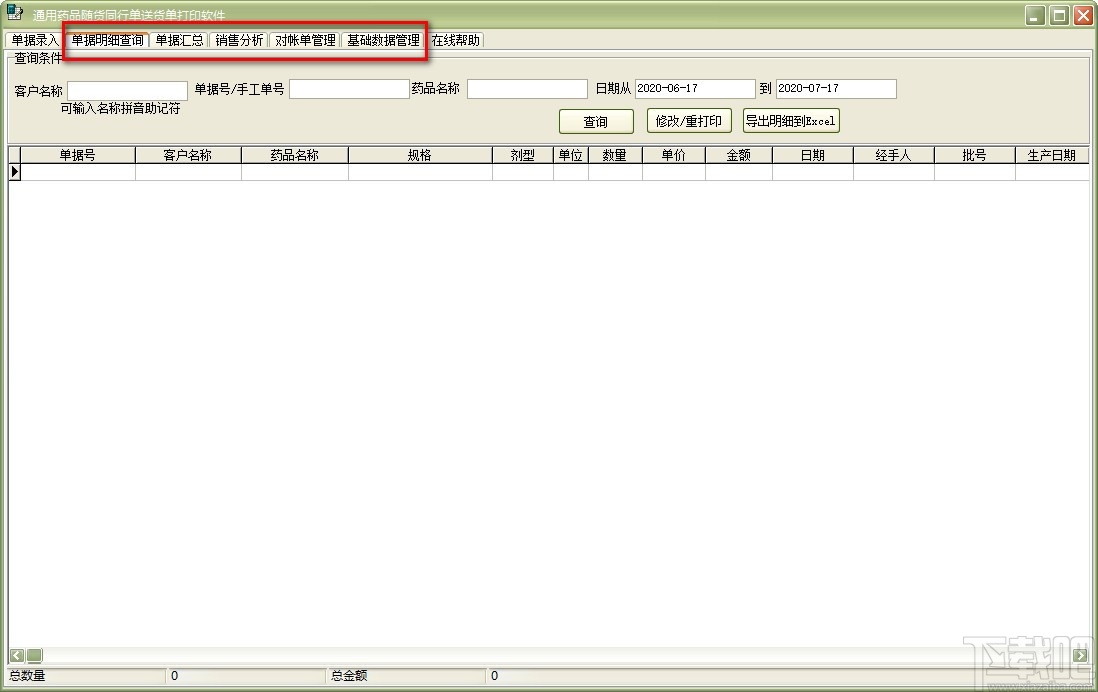Click the 规格 column header
This screenshot has width=1098, height=692.
tap(420, 155)
